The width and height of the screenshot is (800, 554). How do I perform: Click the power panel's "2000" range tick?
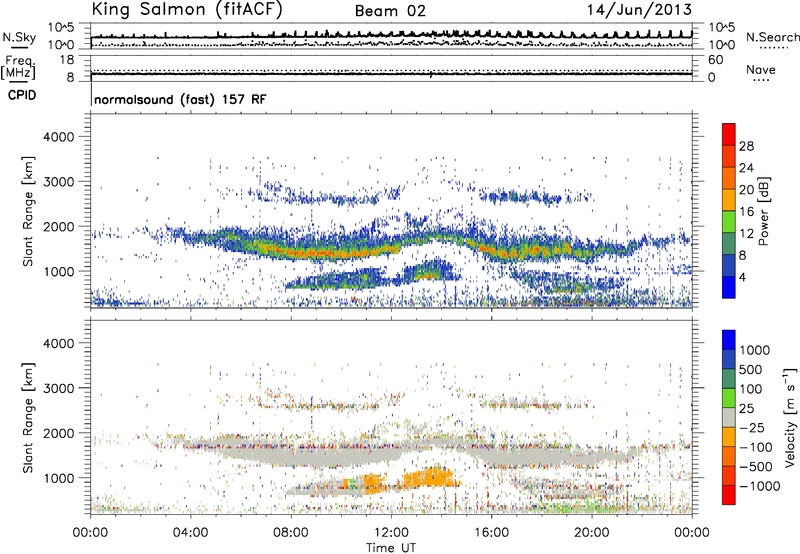(x=58, y=226)
